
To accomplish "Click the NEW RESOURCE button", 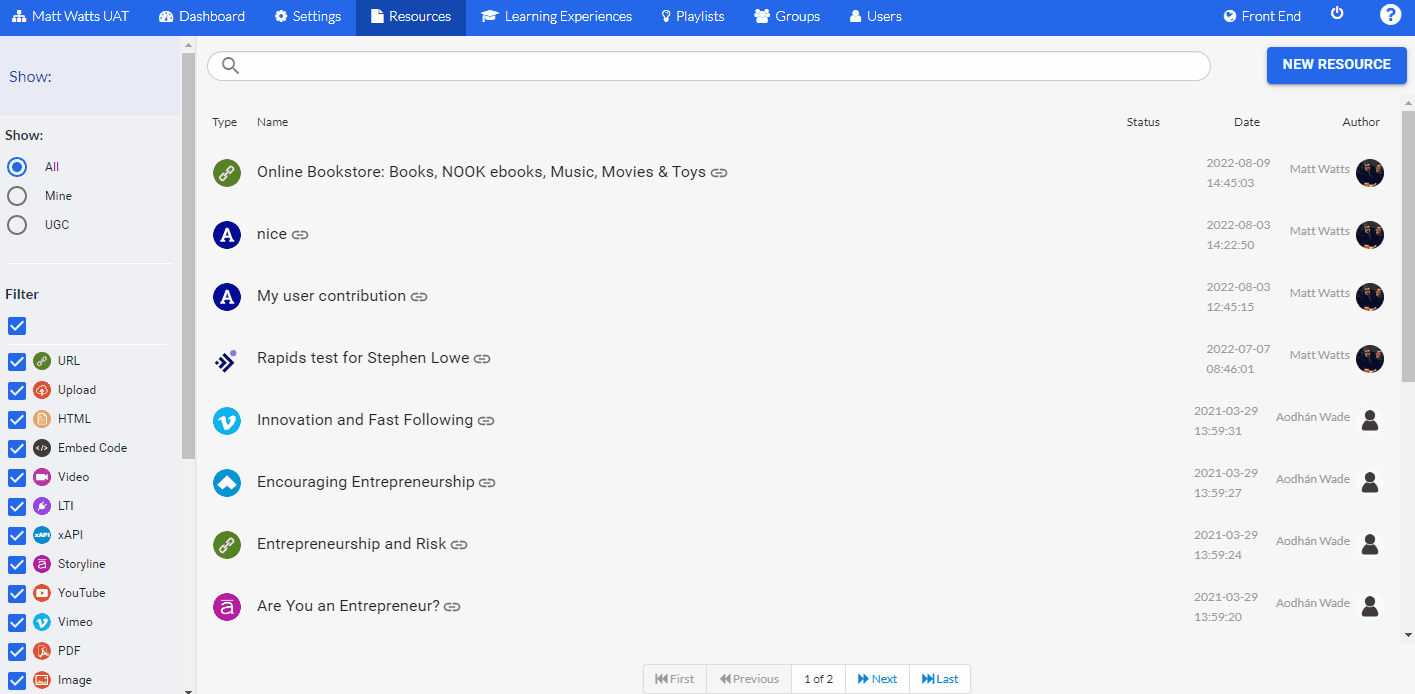I will click(x=1336, y=64).
